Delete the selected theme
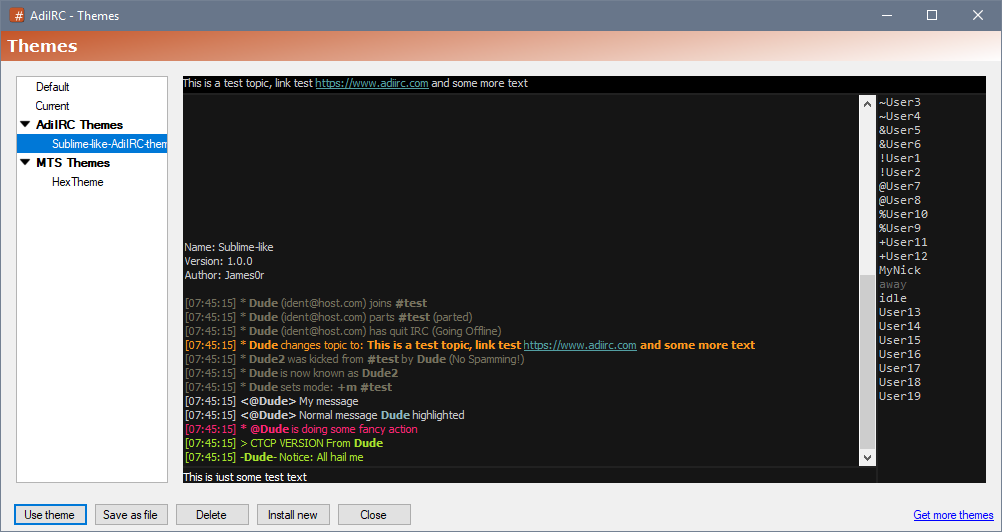The image size is (1002, 532). pyautogui.click(x=212, y=515)
